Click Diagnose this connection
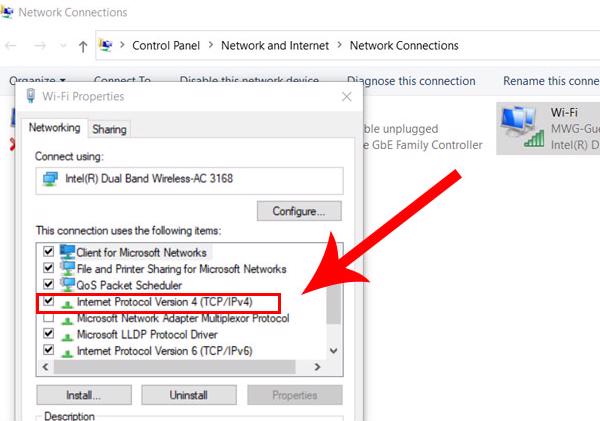The image size is (600, 421). pos(411,81)
